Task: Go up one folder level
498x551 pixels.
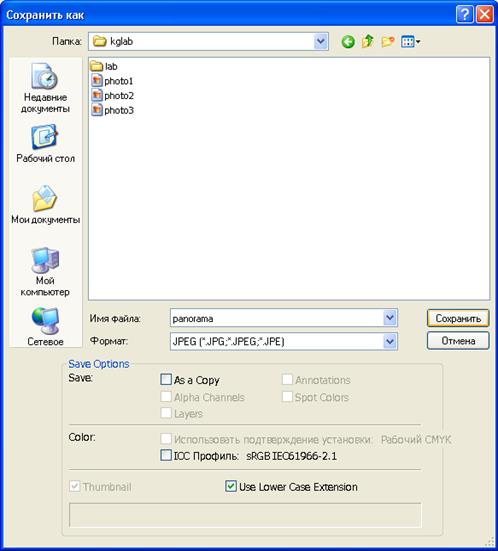Action: click(x=368, y=41)
